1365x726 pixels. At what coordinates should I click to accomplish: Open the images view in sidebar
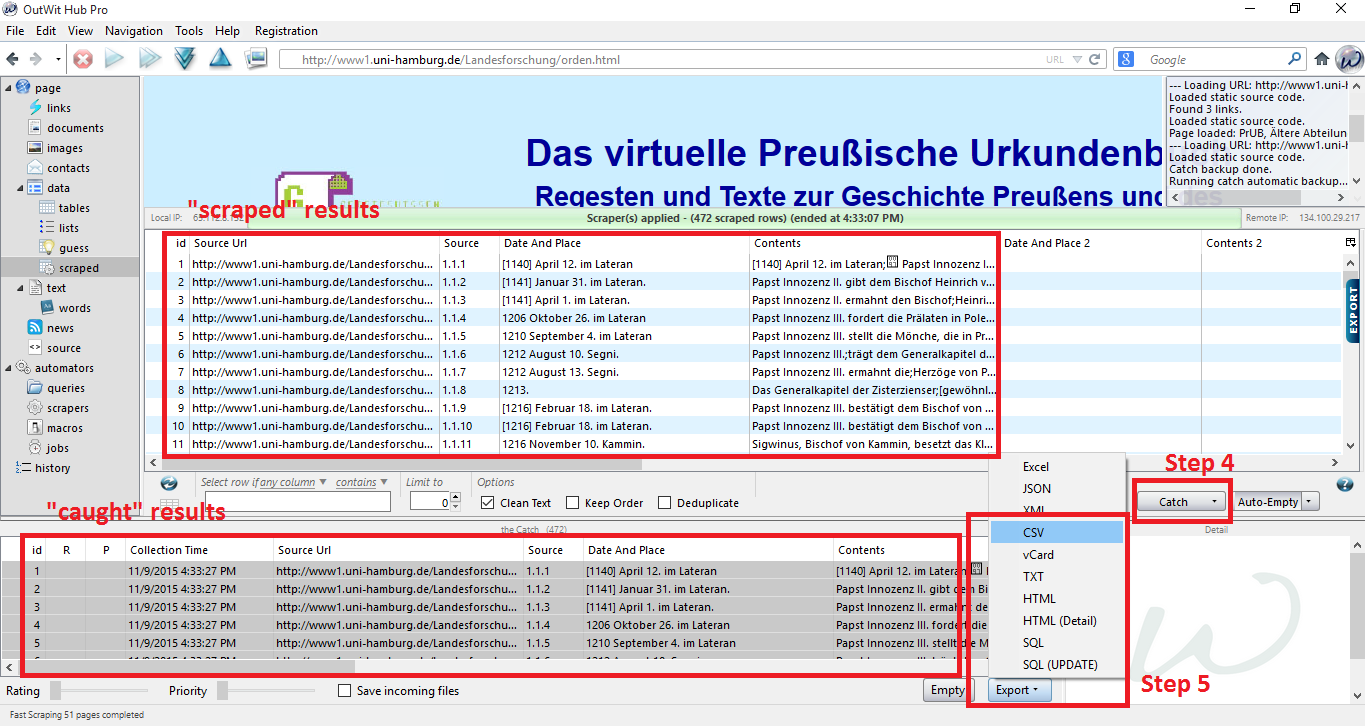65,148
